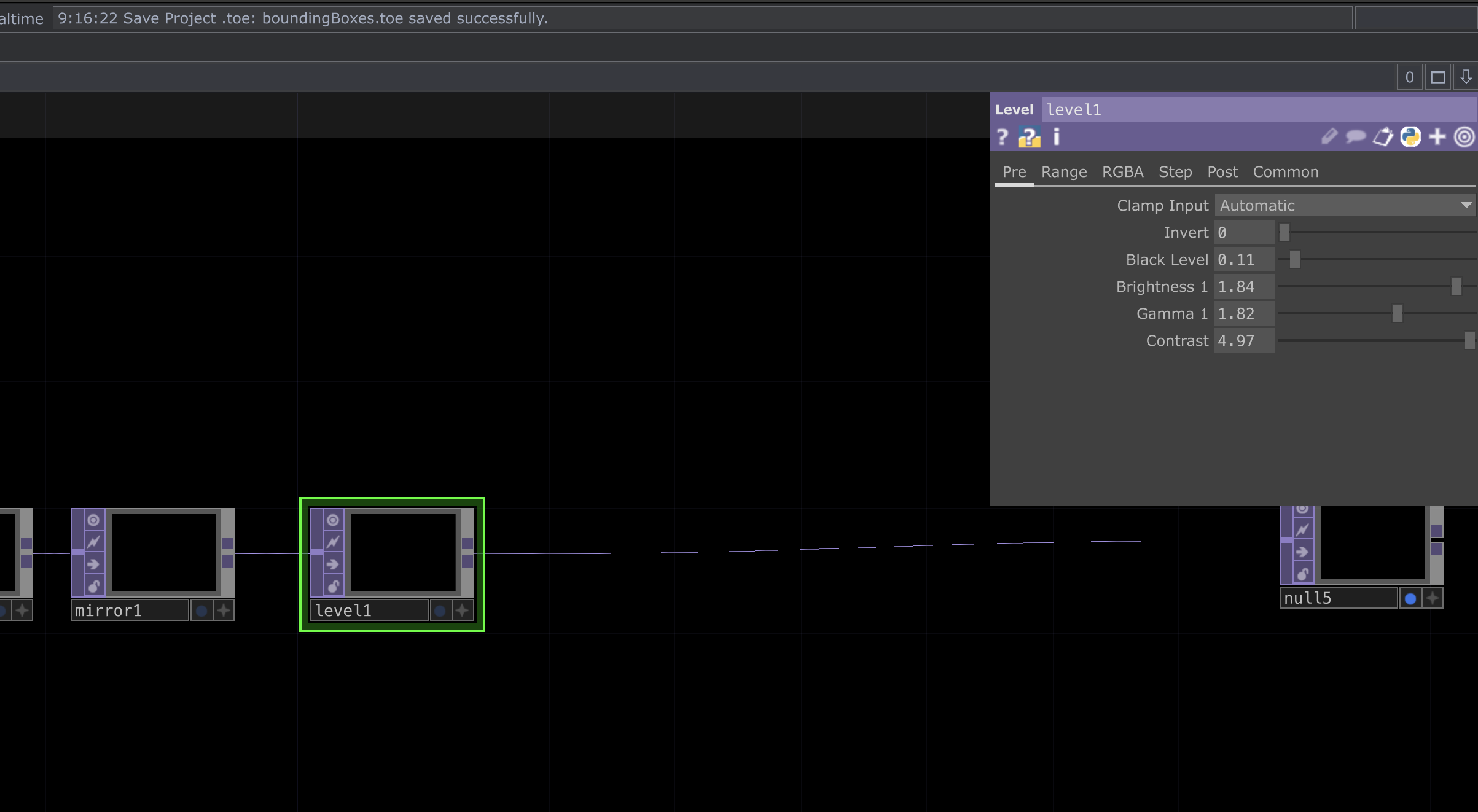Toggle the lock flag on level1 node
Image resolution: width=1478 pixels, height=812 pixels.
click(333, 586)
